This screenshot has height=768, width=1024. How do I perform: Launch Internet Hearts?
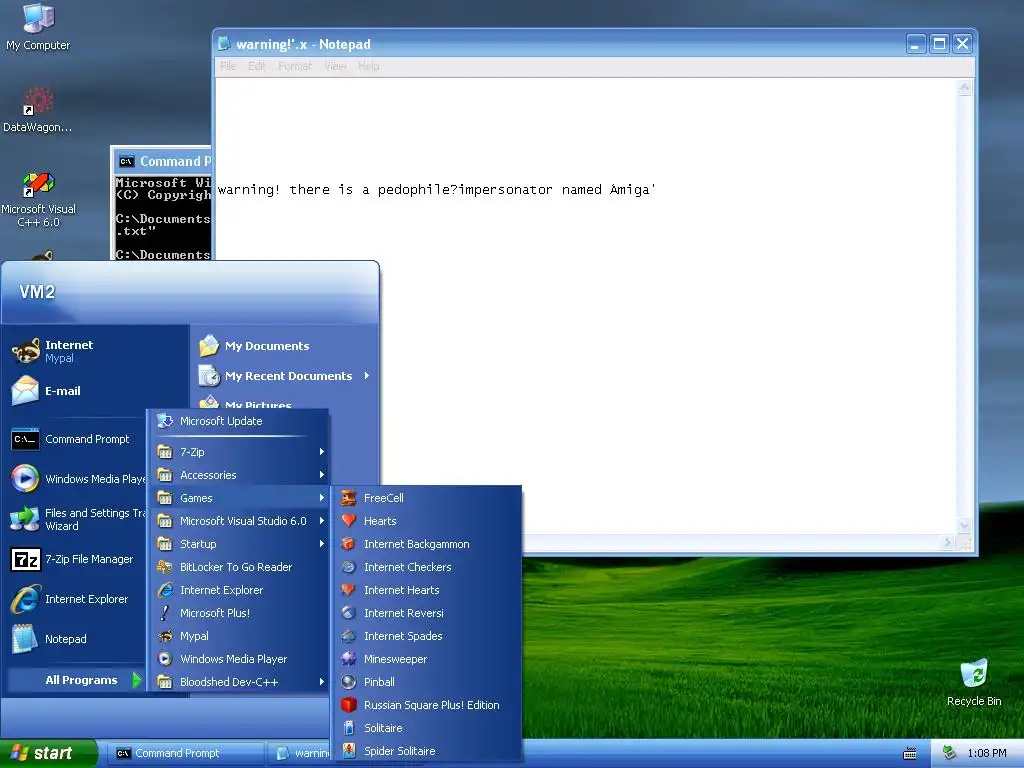tap(426, 590)
